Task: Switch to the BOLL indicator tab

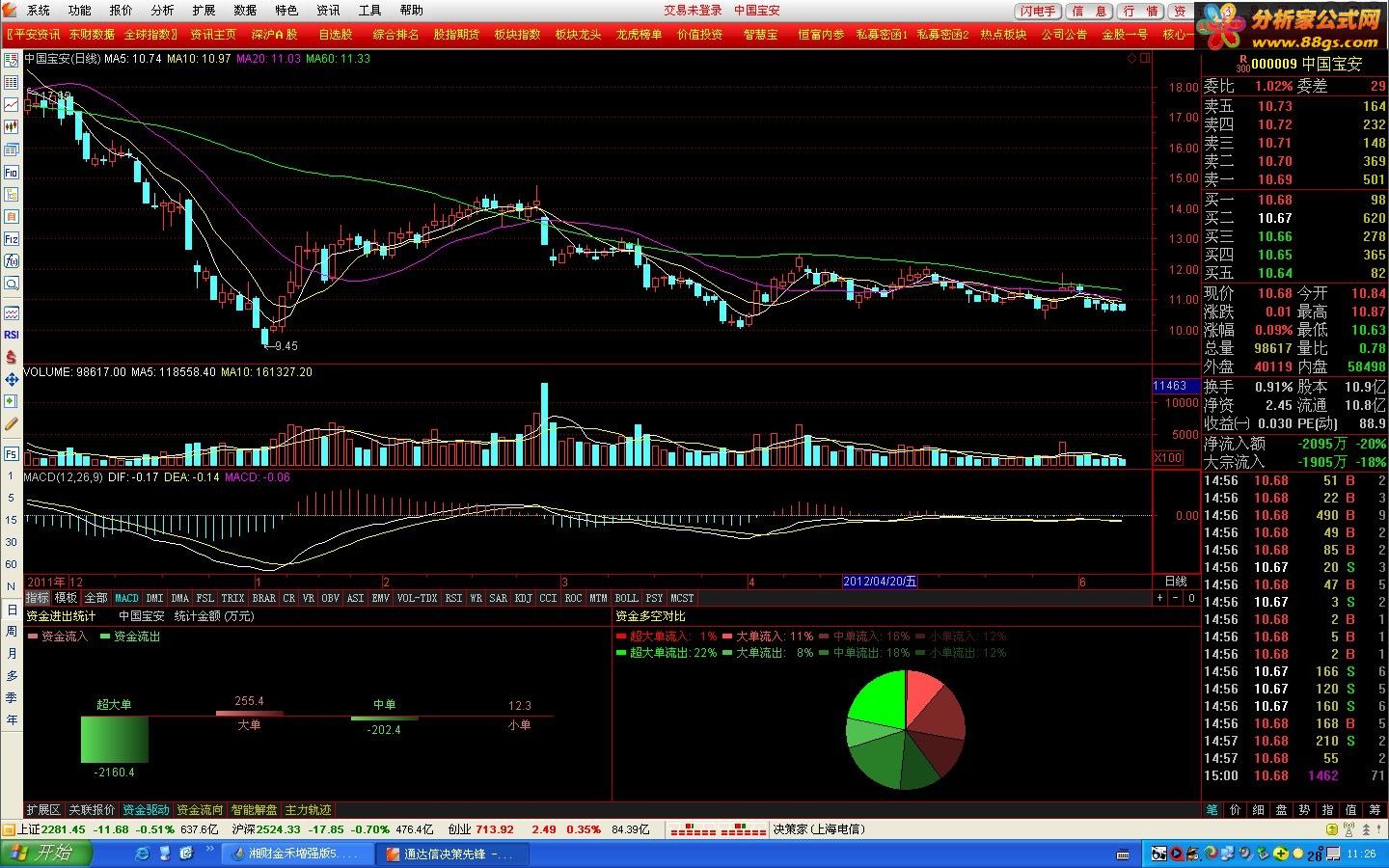Action: (x=626, y=598)
